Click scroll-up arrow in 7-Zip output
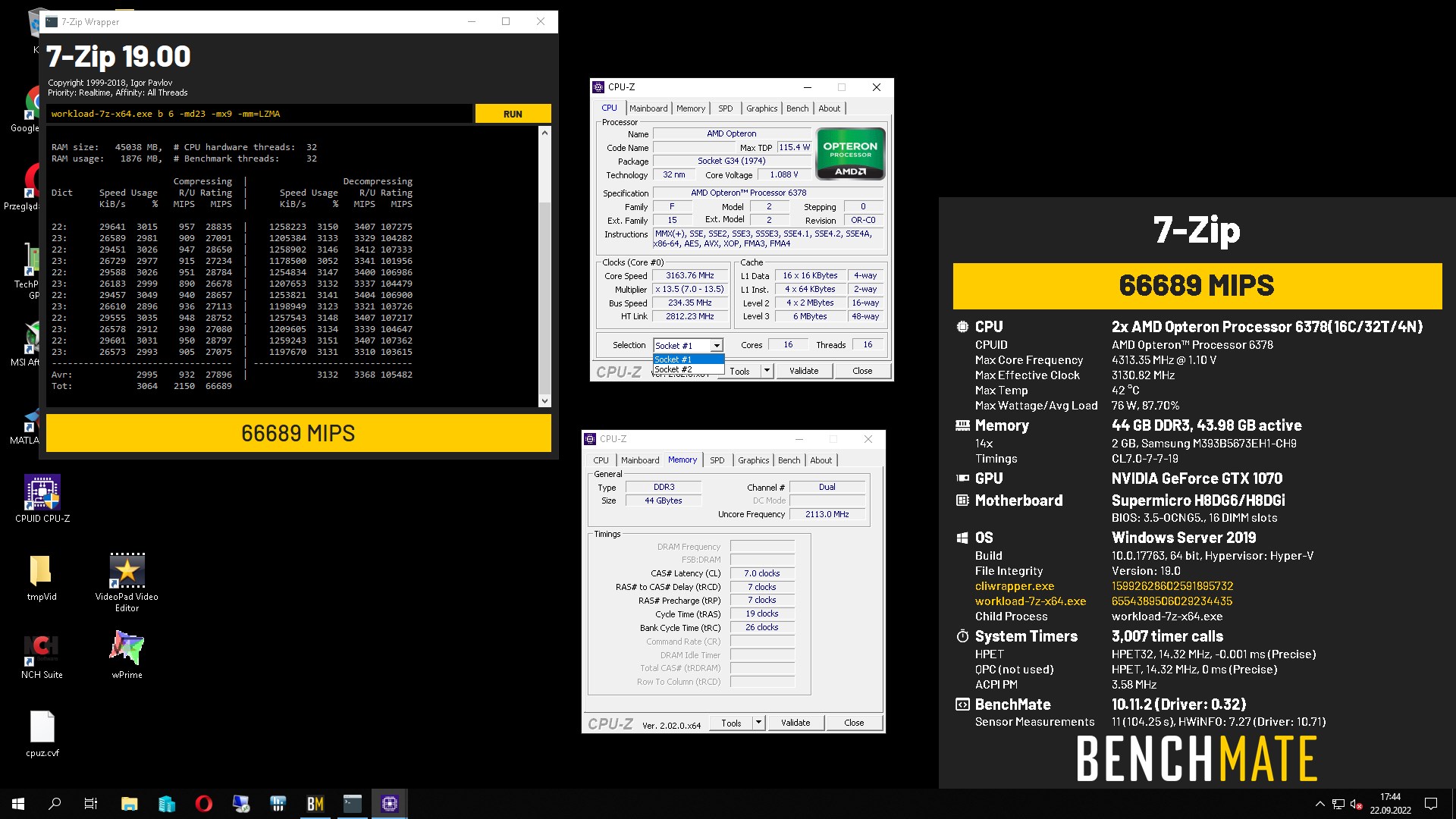This screenshot has width=1456, height=819. coord(544,133)
